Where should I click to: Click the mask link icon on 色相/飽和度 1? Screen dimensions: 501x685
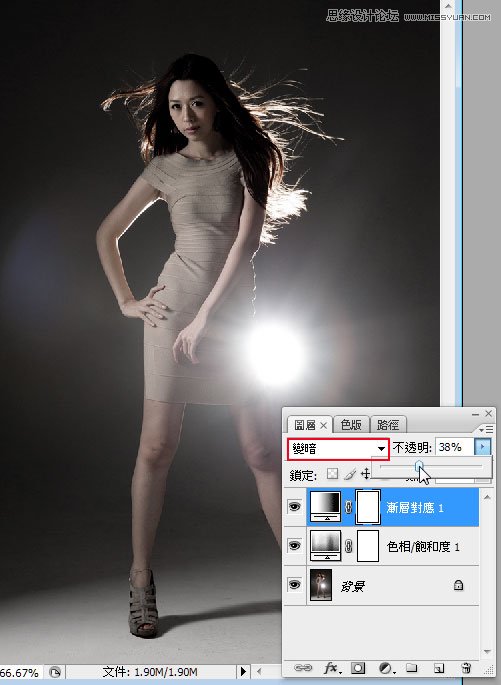[348, 546]
